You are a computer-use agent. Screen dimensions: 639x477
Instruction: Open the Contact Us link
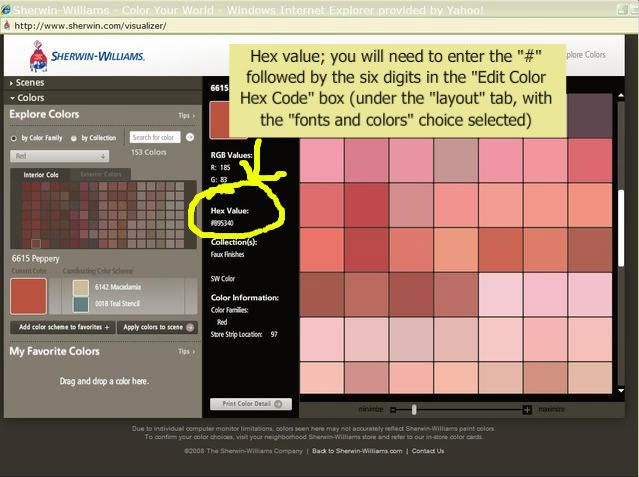[428, 451]
